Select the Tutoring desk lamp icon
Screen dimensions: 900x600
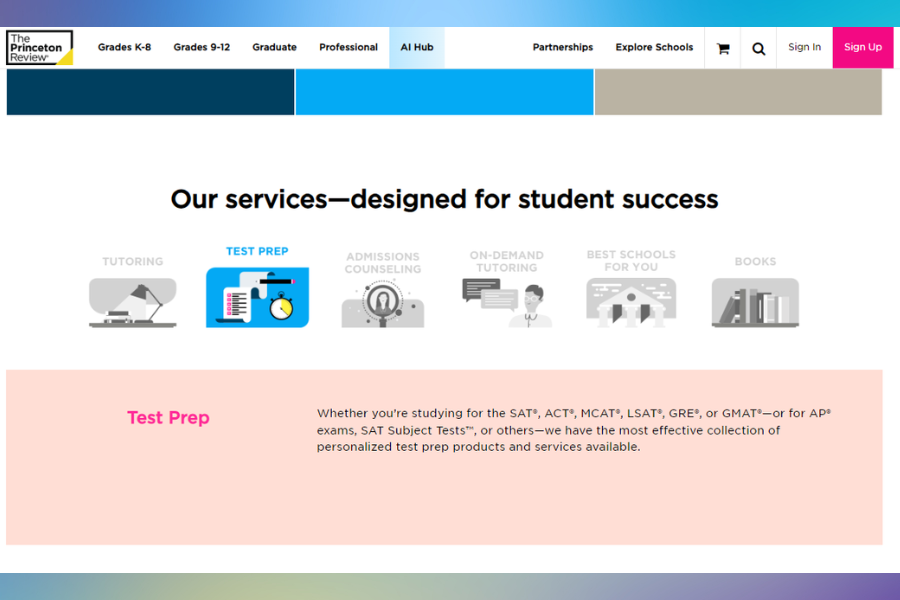tap(133, 303)
